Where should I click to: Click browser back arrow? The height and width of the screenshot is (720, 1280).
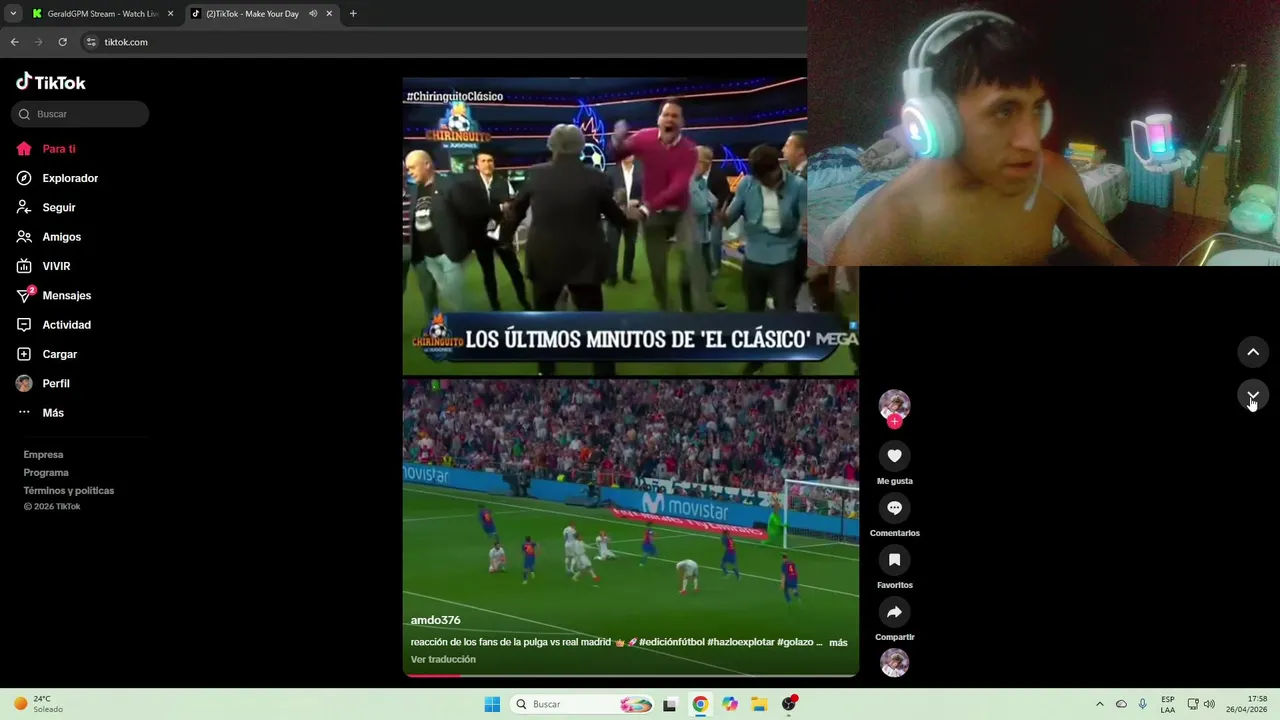[x=14, y=42]
